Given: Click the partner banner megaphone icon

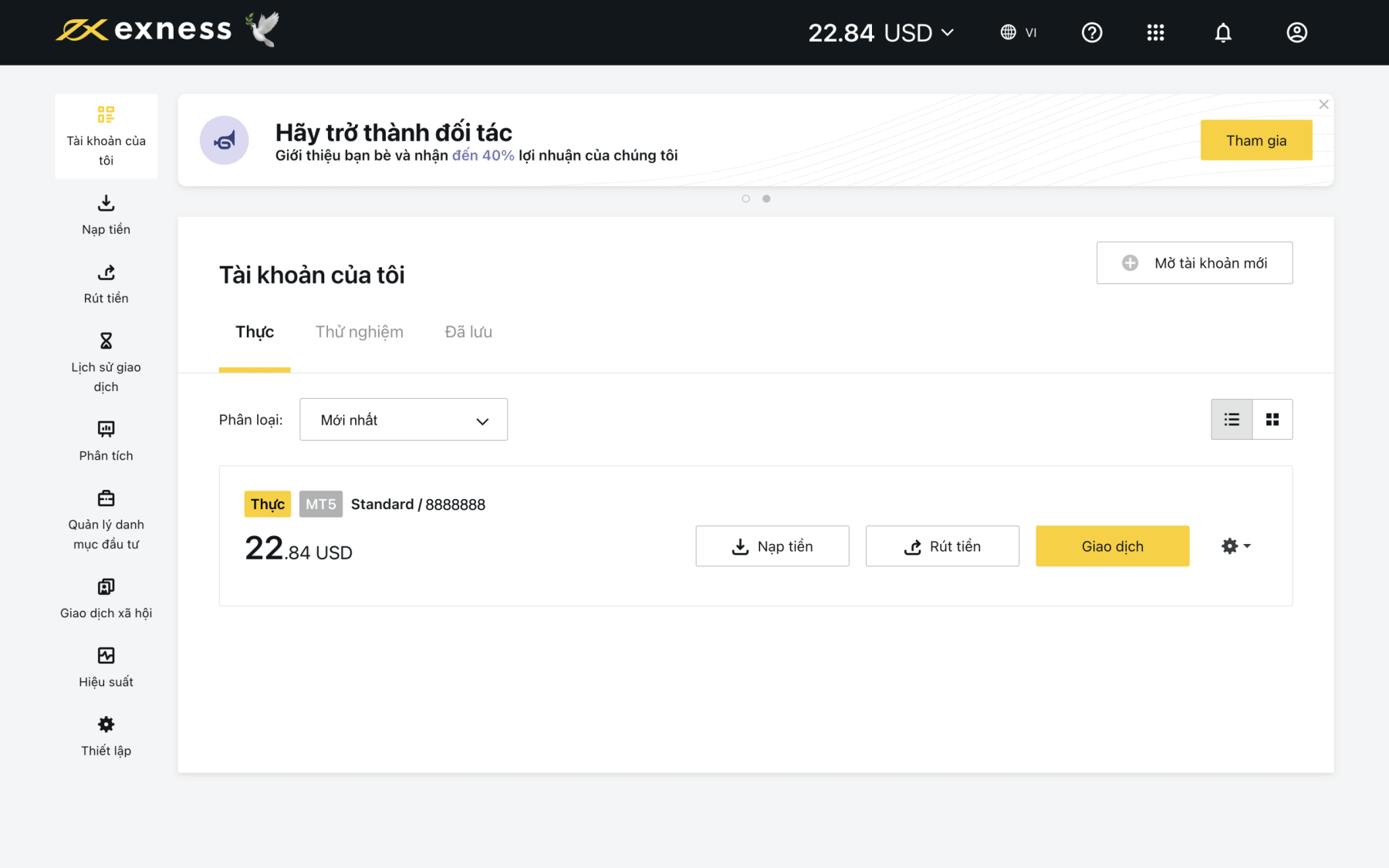Looking at the screenshot, I should [224, 140].
